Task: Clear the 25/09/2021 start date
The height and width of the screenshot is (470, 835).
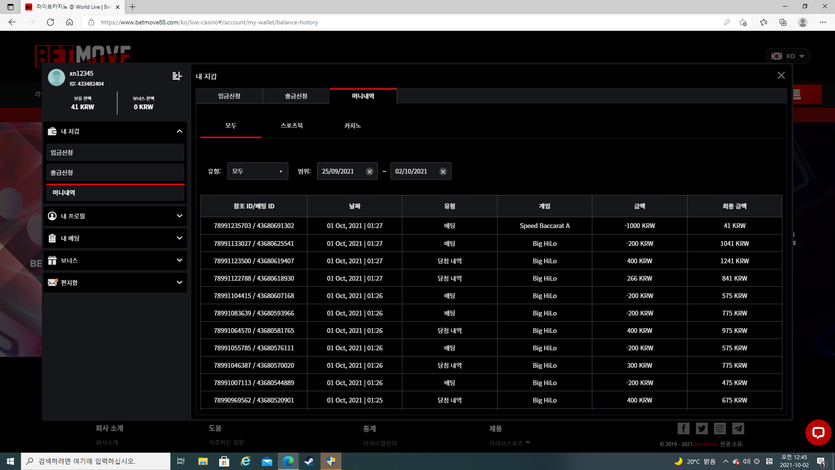Action: point(369,171)
